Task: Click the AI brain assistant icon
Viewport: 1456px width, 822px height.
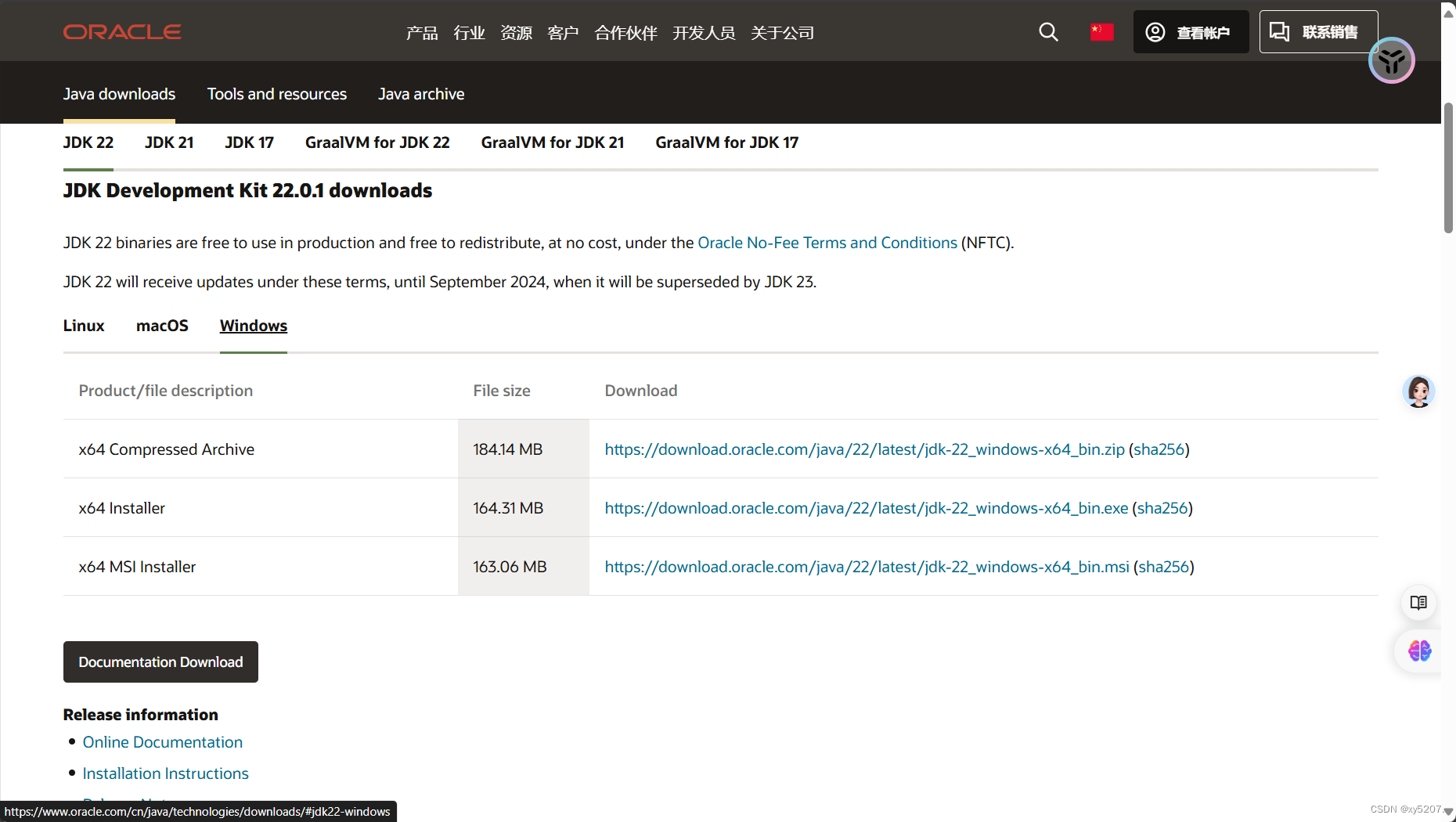Action: tap(1418, 651)
